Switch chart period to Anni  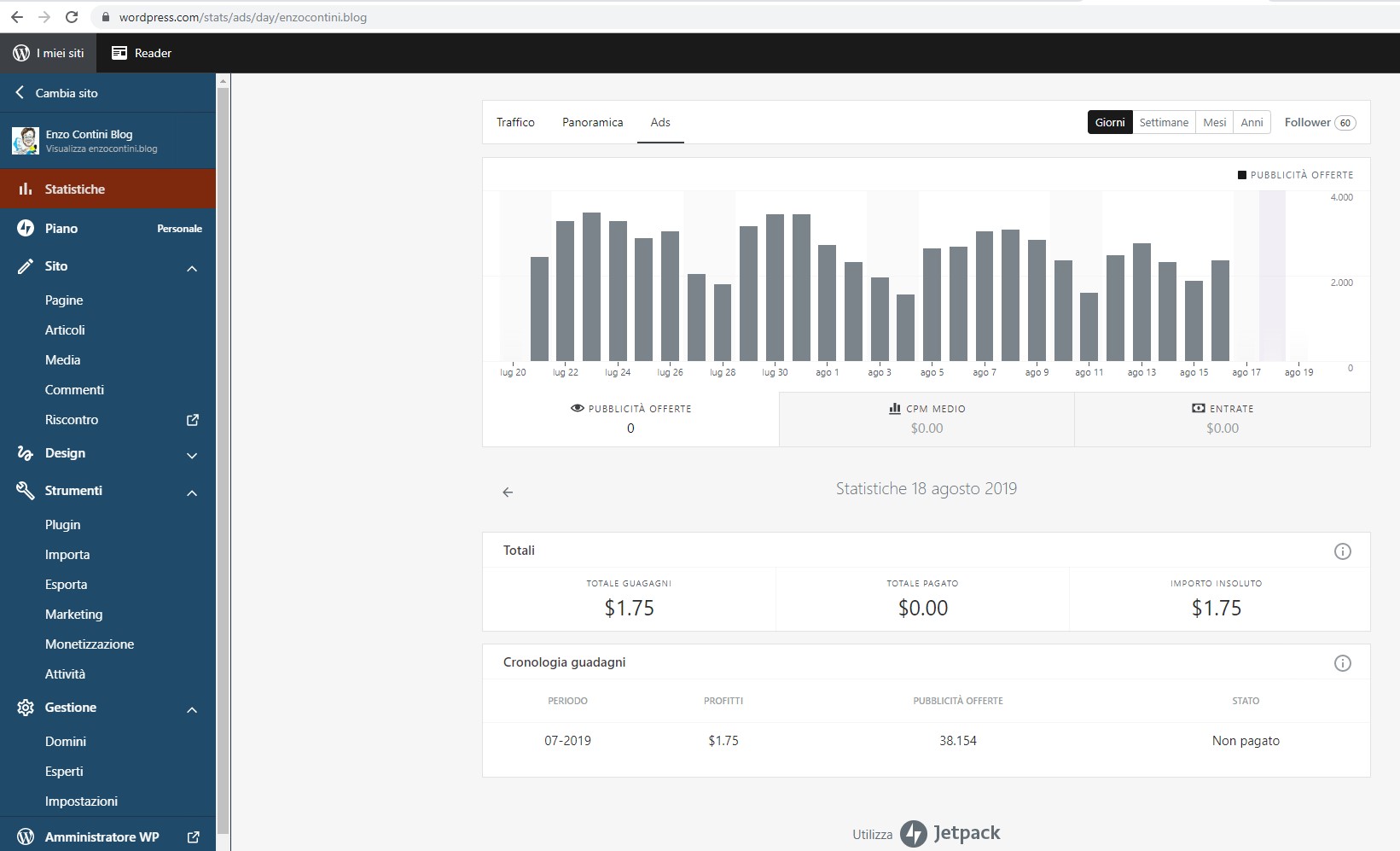coord(1252,122)
